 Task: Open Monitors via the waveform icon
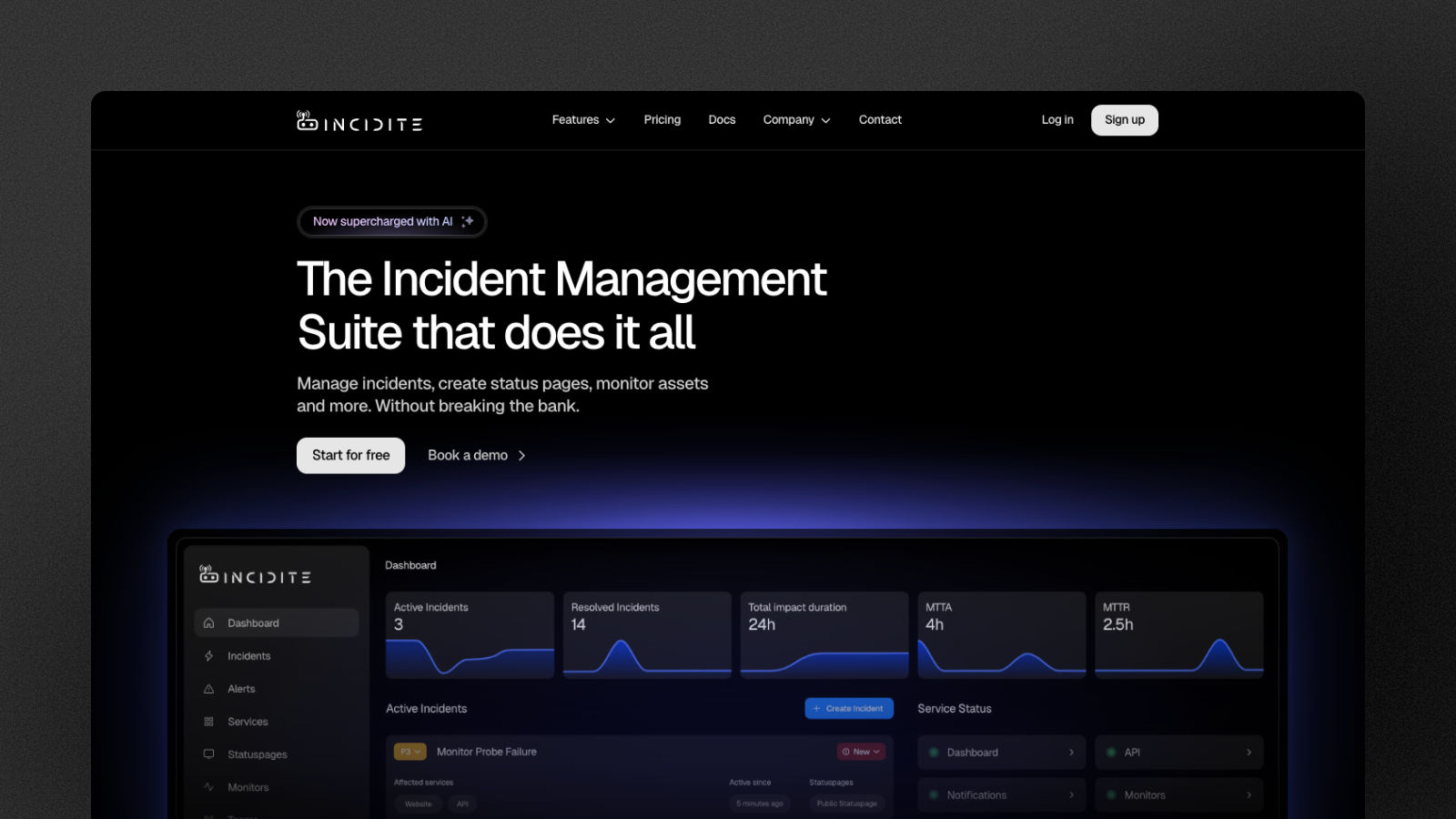(x=210, y=786)
